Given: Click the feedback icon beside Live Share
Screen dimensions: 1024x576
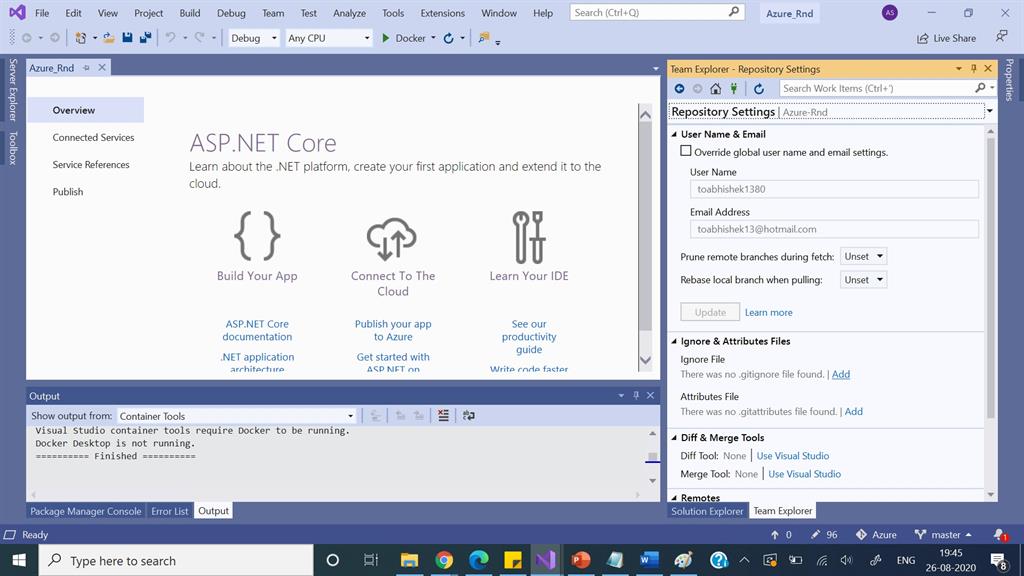Looking at the screenshot, I should point(1001,37).
